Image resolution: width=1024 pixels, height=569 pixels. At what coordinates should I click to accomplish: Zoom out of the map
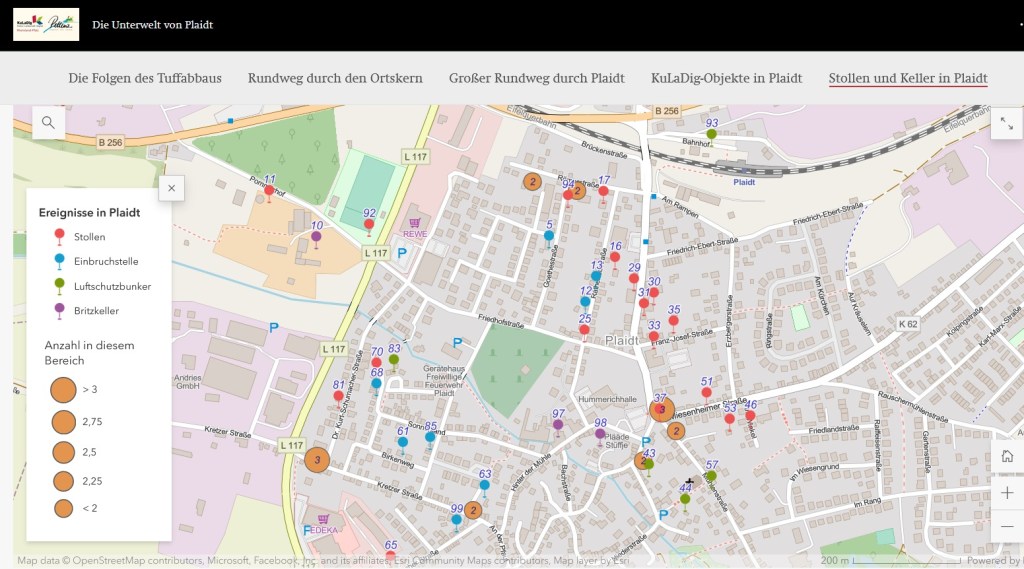(x=1007, y=526)
